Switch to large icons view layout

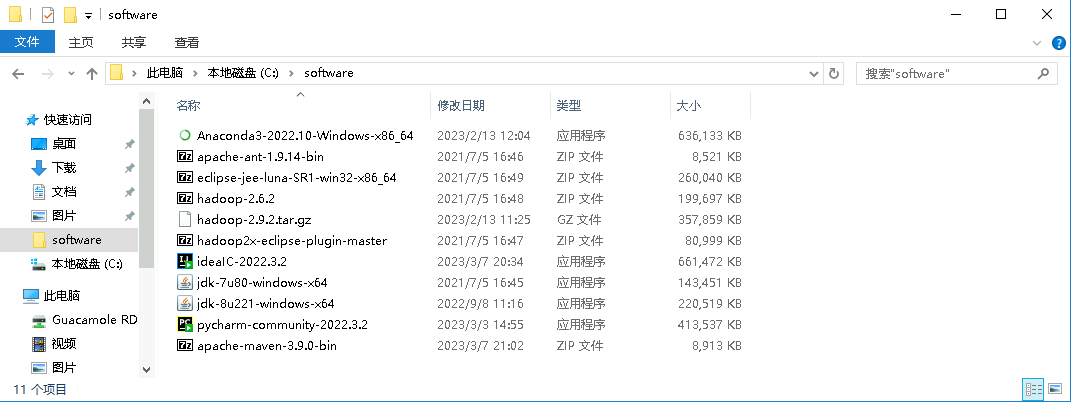[1055, 389]
